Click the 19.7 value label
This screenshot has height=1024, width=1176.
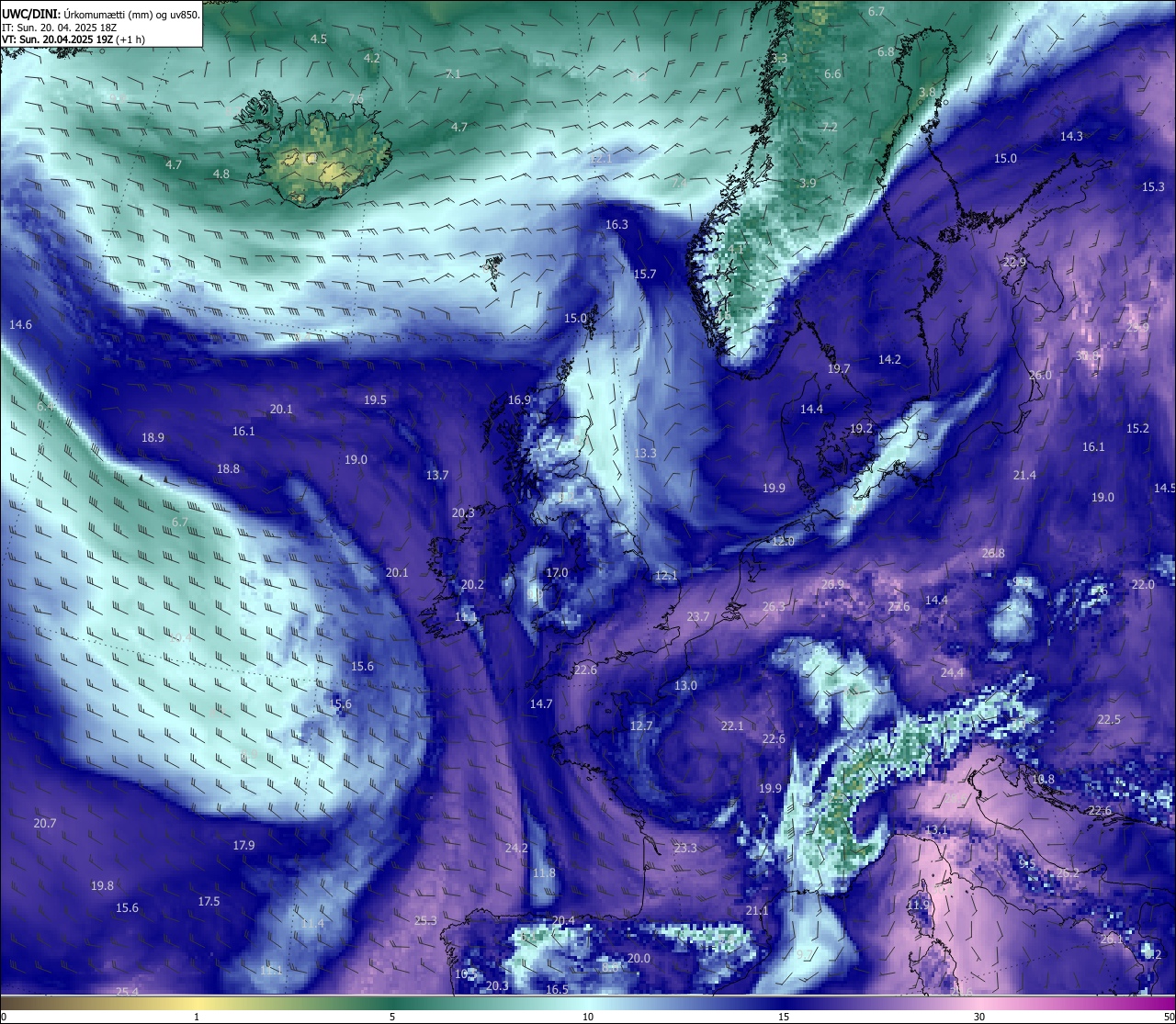(839, 368)
